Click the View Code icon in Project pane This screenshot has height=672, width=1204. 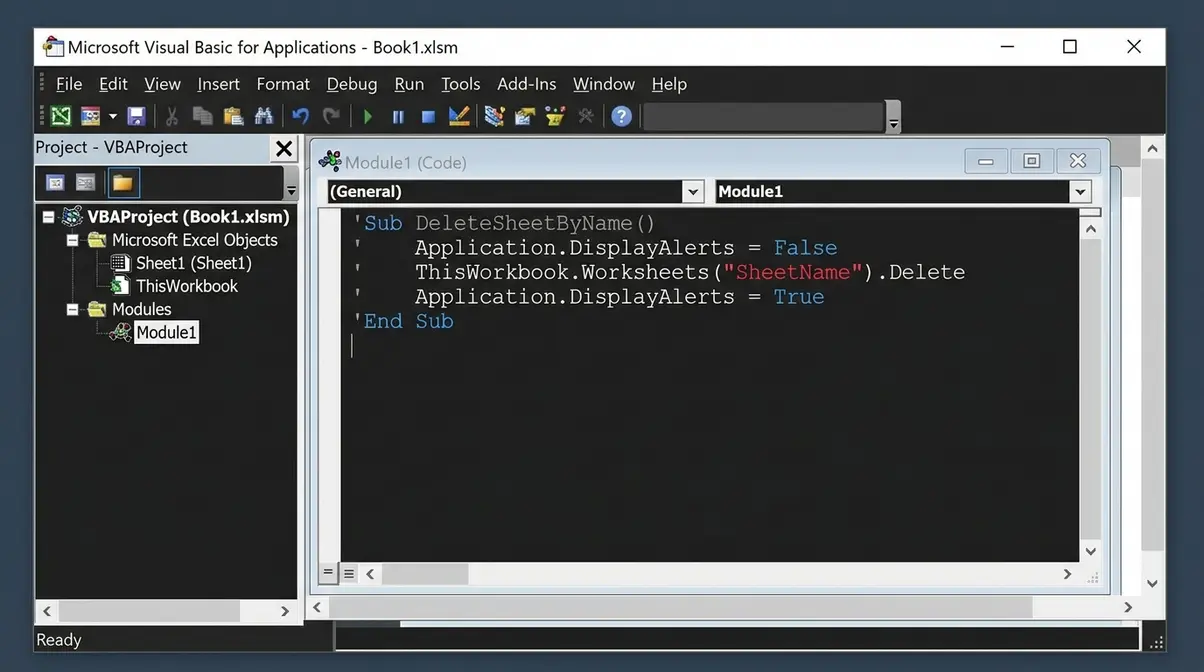pyautogui.click(x=56, y=183)
